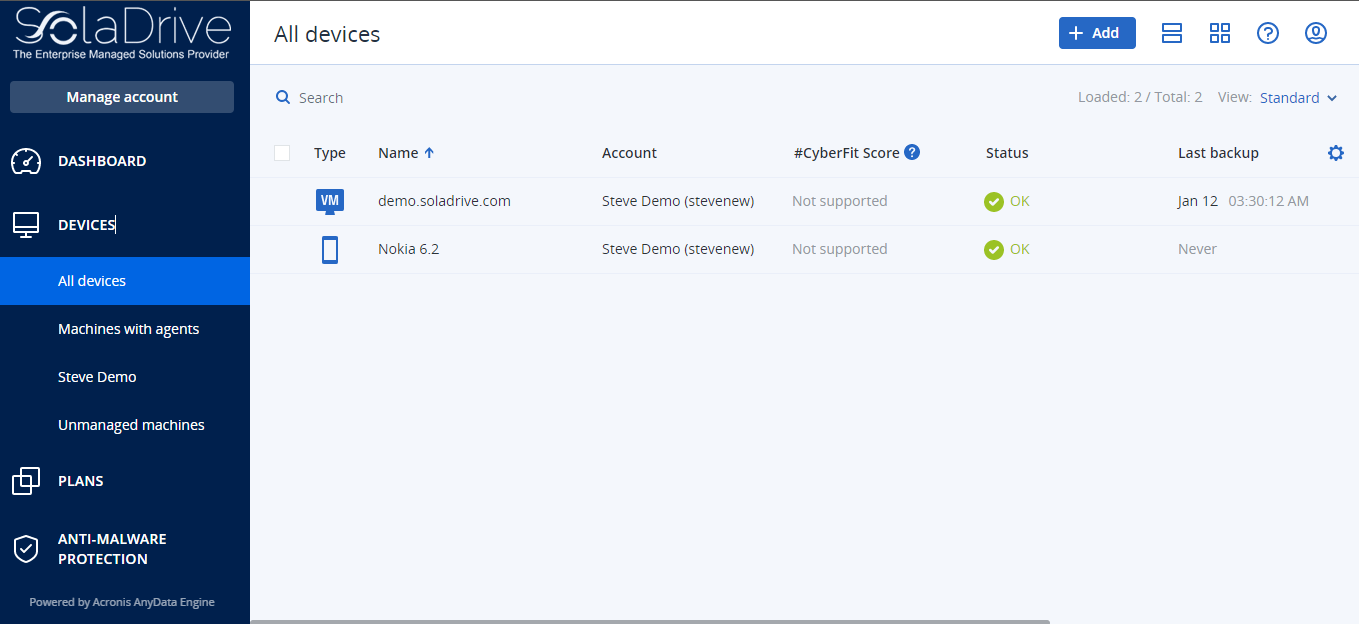Sort by the Last backup column header
The height and width of the screenshot is (624, 1359).
(1218, 153)
